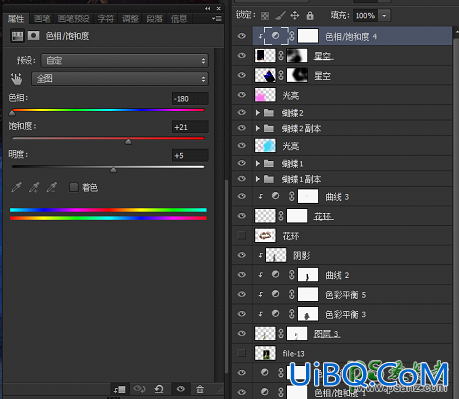Screen dimensions: 459x399
Task: Show the hidden file-13 layer
Action: point(242,353)
